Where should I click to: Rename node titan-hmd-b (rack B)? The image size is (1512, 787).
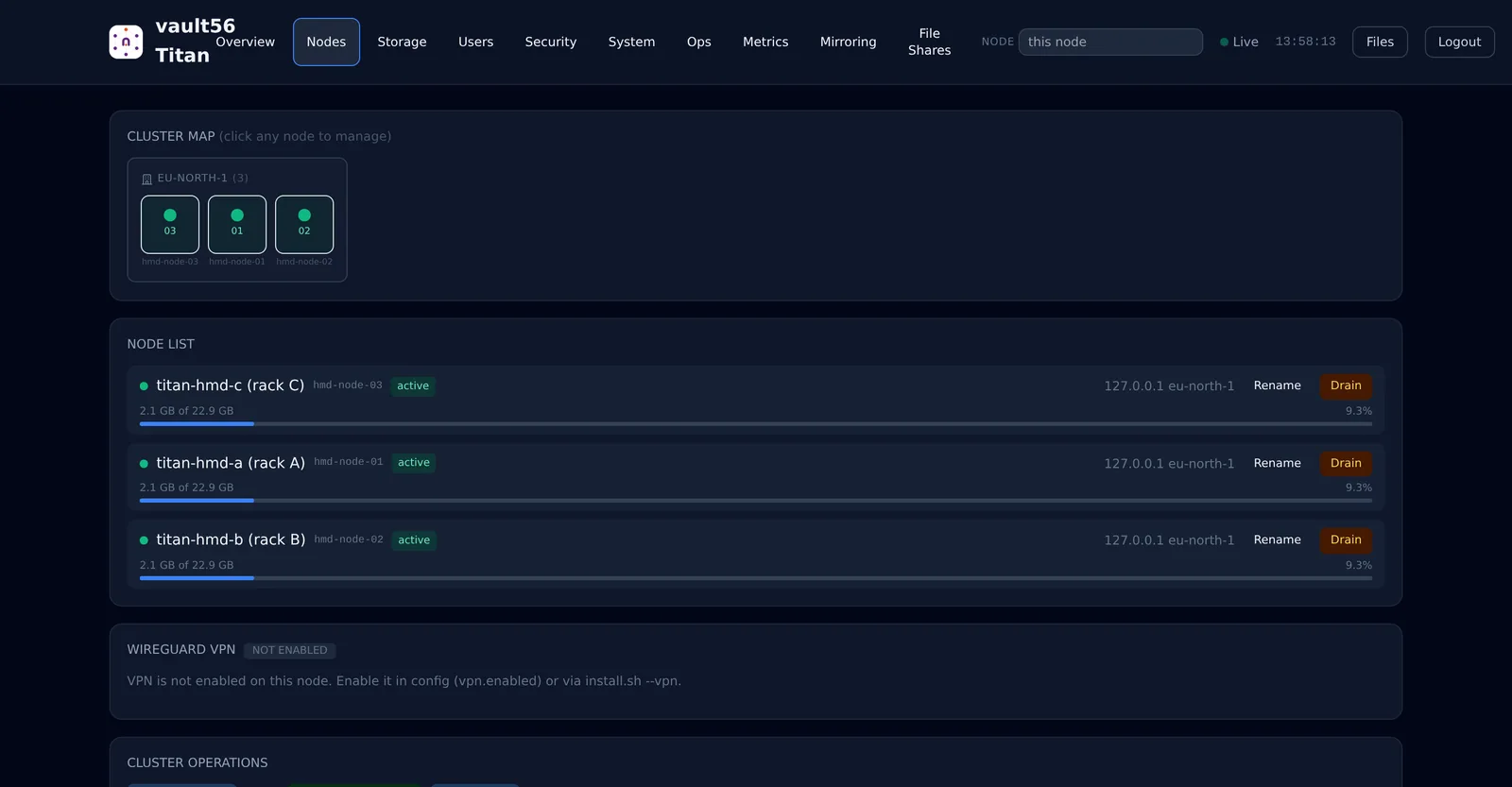pos(1277,539)
